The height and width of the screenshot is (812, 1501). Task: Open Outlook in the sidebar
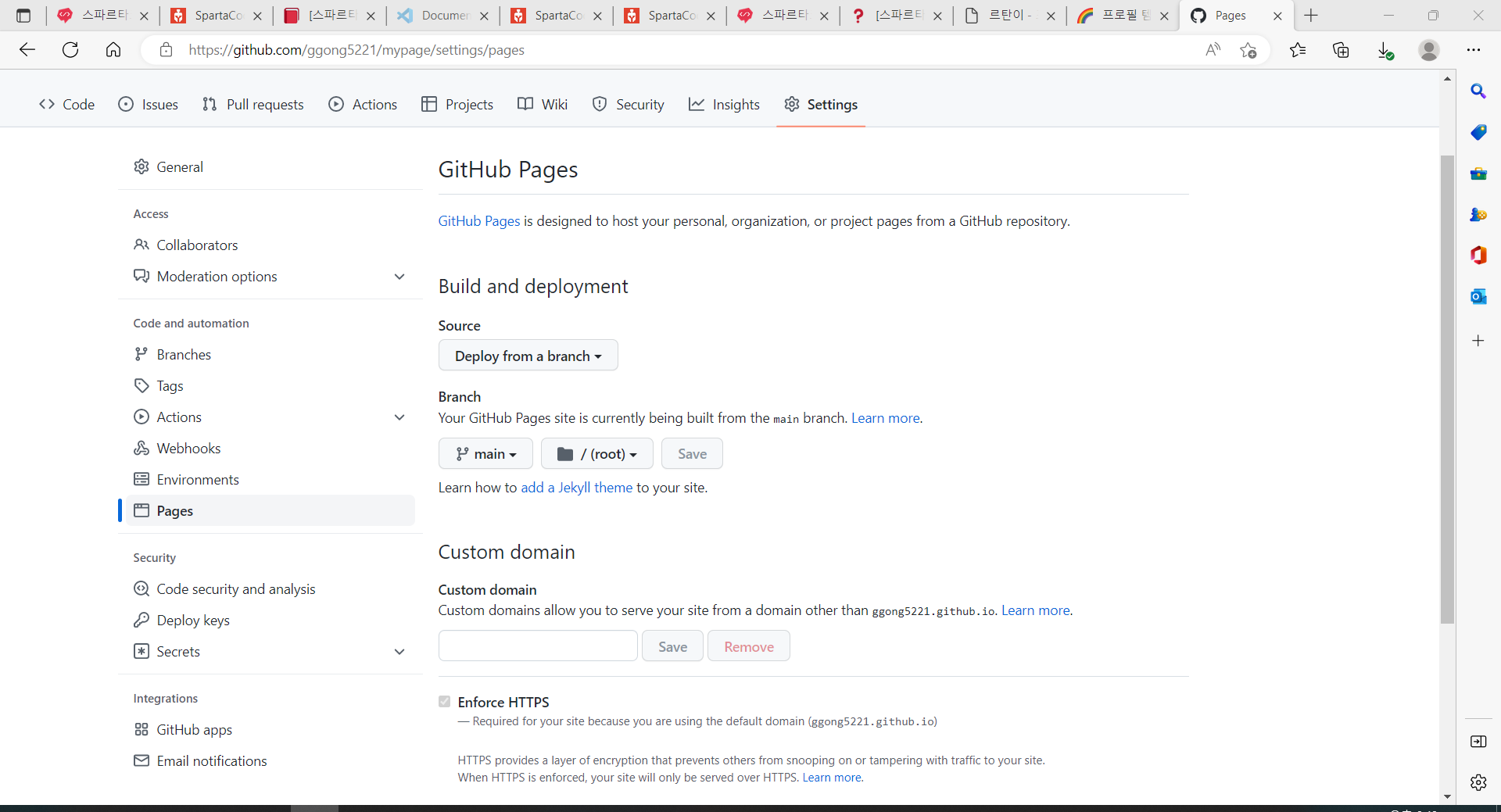pos(1478,296)
